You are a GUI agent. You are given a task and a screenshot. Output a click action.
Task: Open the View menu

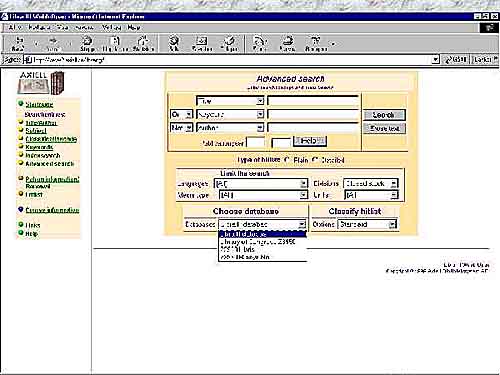click(x=62, y=27)
